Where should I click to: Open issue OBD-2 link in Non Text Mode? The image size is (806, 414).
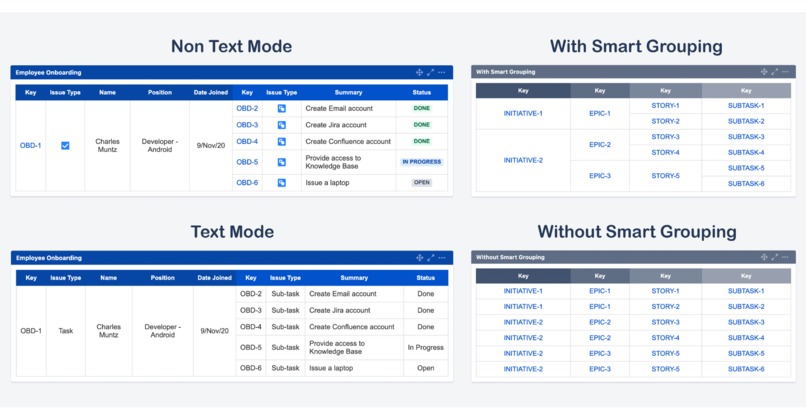pyautogui.click(x=247, y=109)
